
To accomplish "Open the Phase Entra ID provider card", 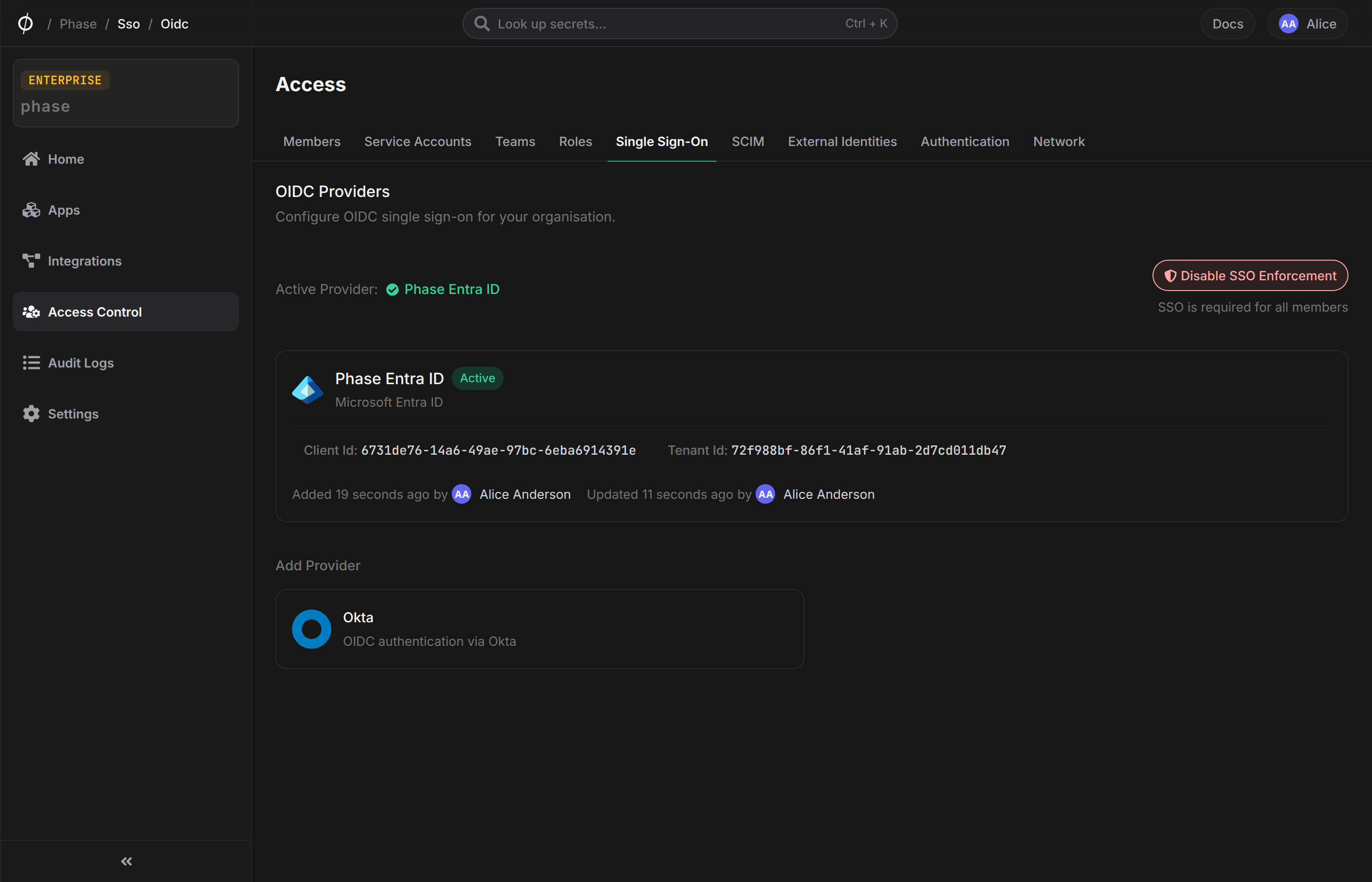I will click(x=811, y=436).
